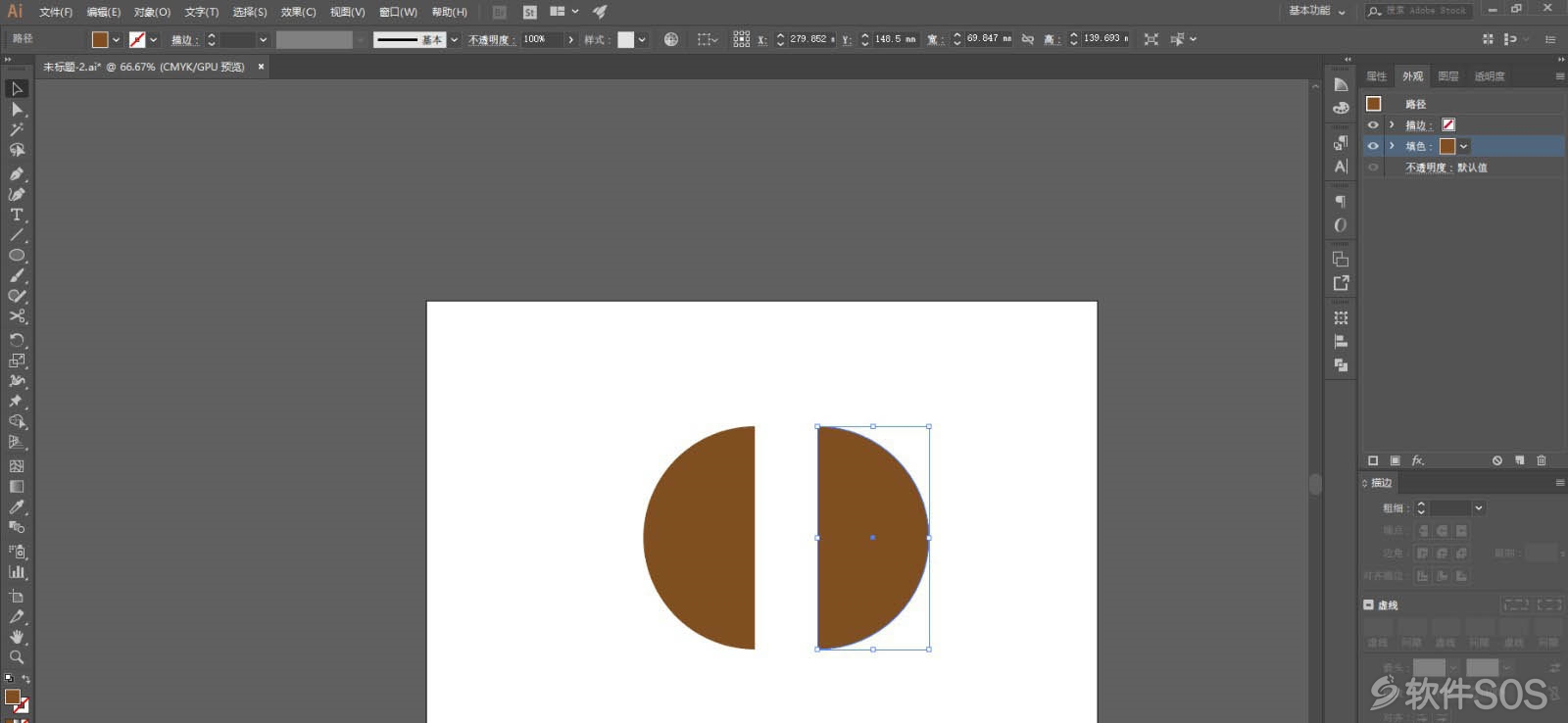Select the Column Graph tool
The height and width of the screenshot is (723, 1568).
tap(17, 572)
